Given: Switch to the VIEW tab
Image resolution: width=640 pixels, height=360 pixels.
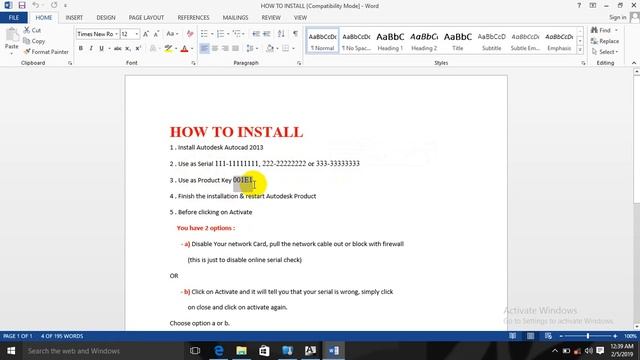Looking at the screenshot, I should 300,18.
